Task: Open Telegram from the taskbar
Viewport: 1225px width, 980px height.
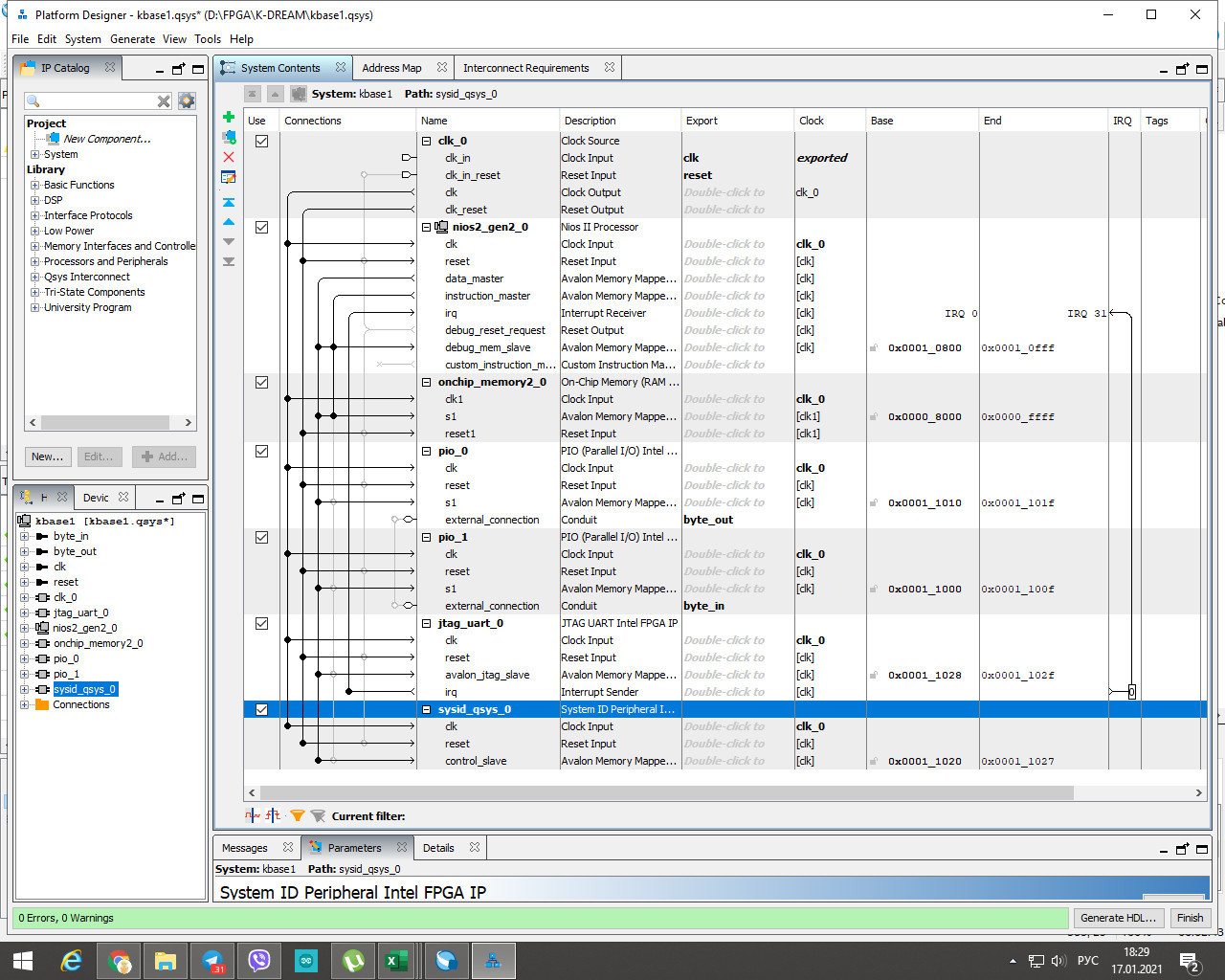Action: 212,961
